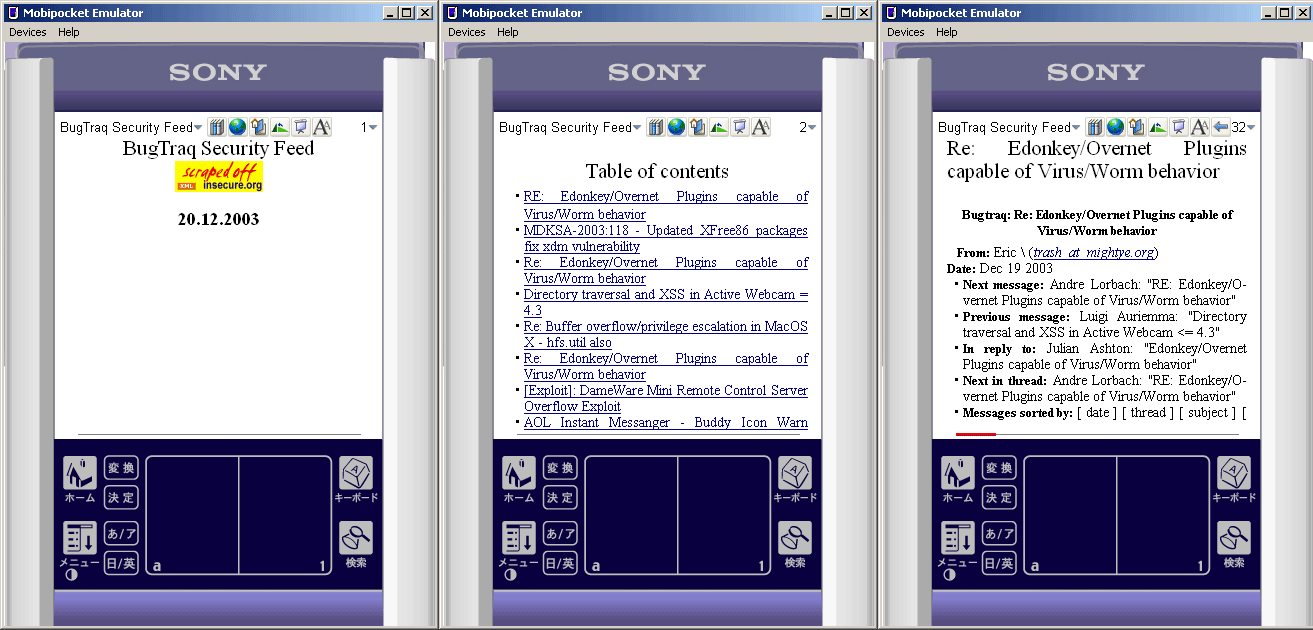The image size is (1313, 630).
Task: Tap contrast half-circle icon in Table of contents window
Action: coord(511,575)
